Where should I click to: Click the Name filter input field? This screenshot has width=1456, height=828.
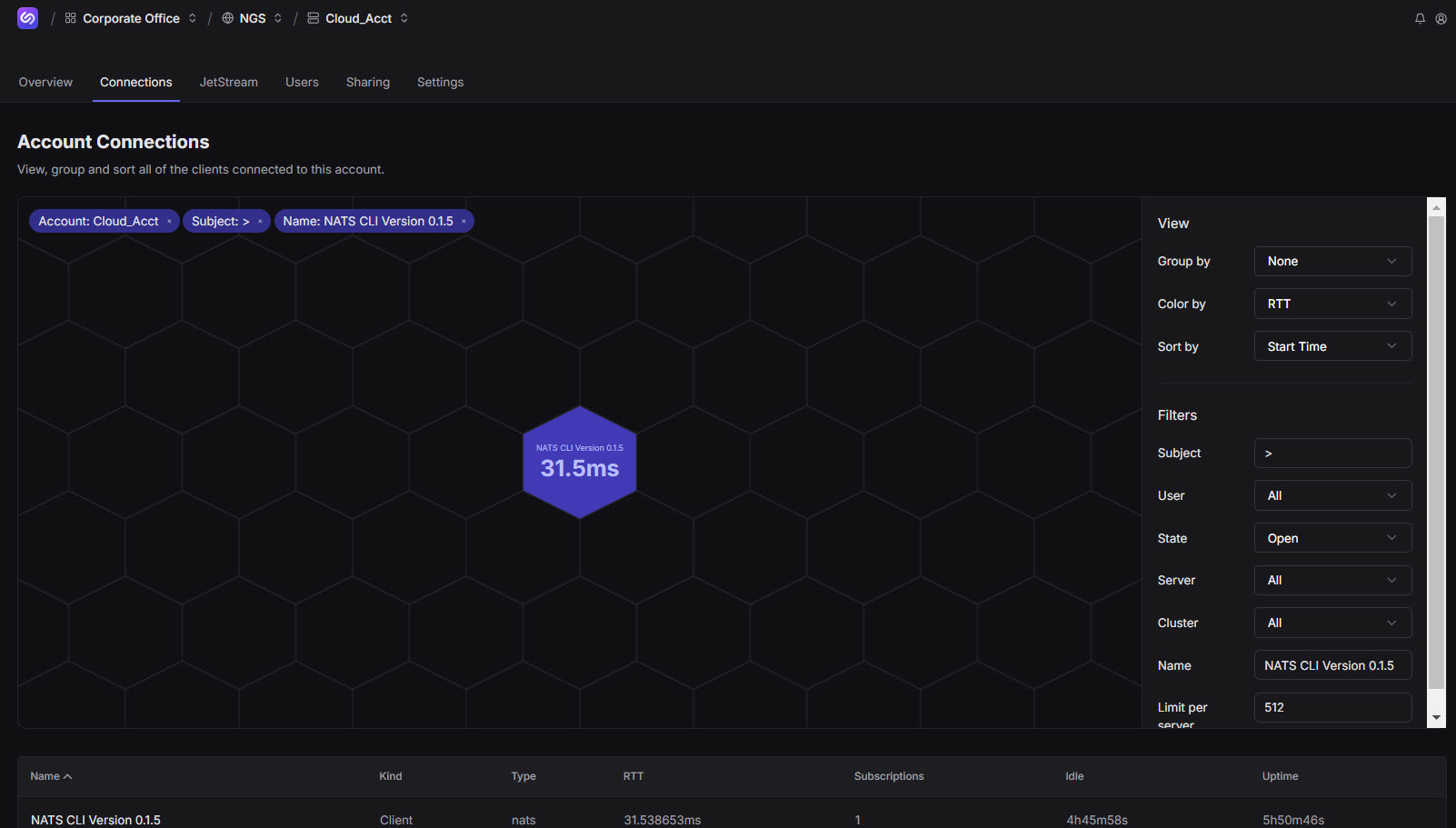click(x=1332, y=665)
